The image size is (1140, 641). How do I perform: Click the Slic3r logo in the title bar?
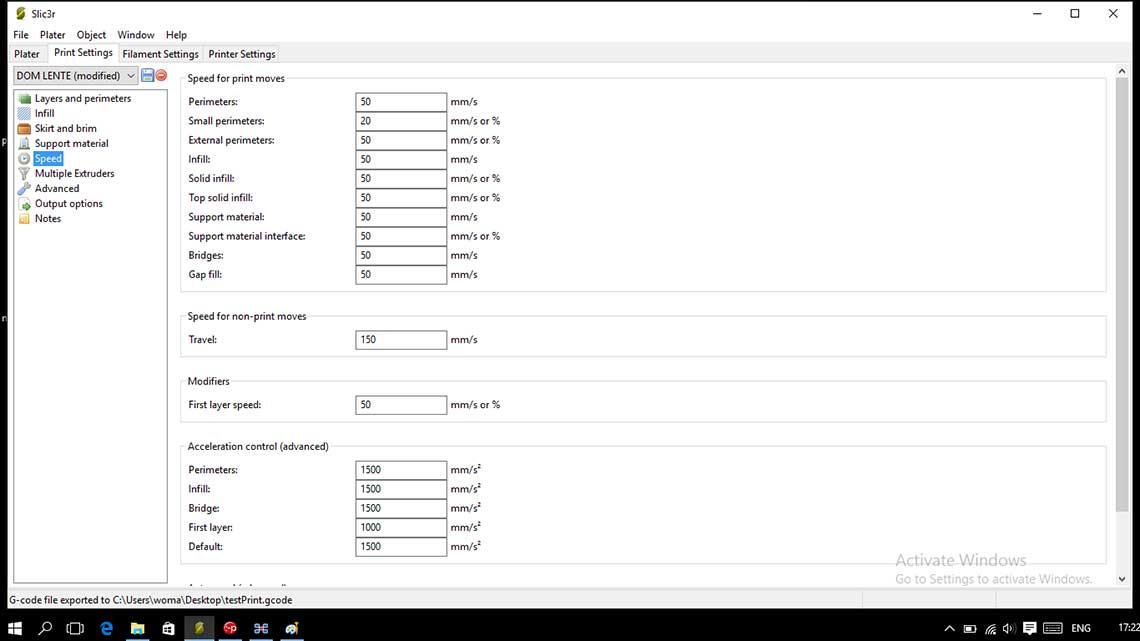tap(20, 14)
